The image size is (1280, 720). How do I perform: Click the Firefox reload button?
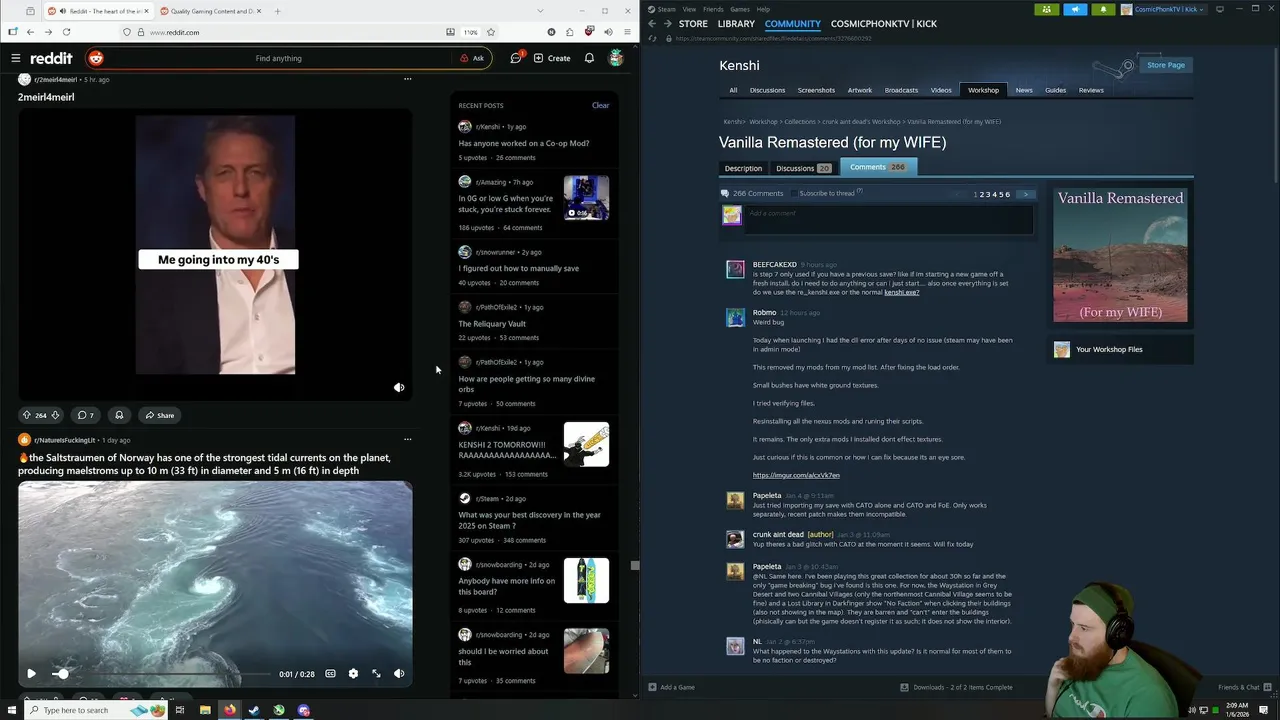point(66,32)
